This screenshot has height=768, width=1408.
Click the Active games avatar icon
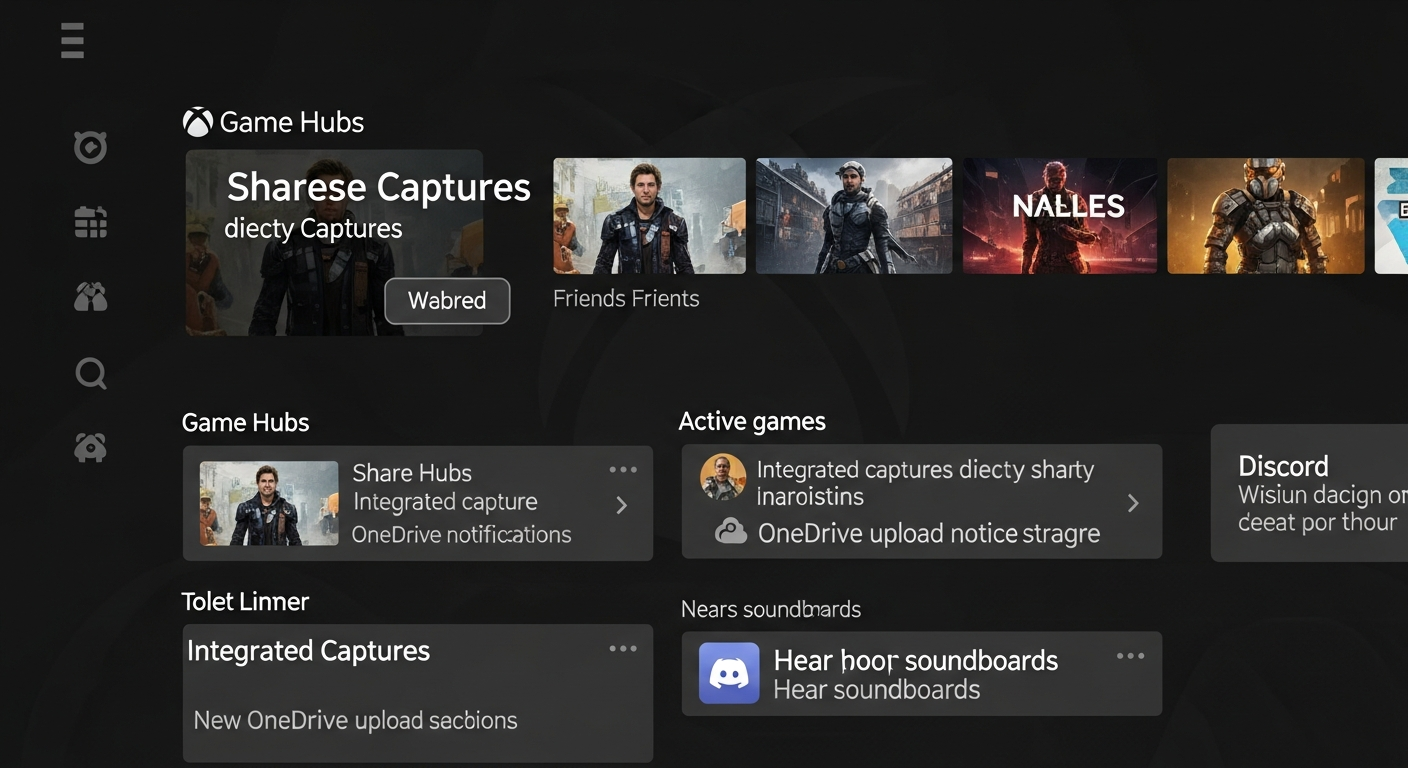723,476
